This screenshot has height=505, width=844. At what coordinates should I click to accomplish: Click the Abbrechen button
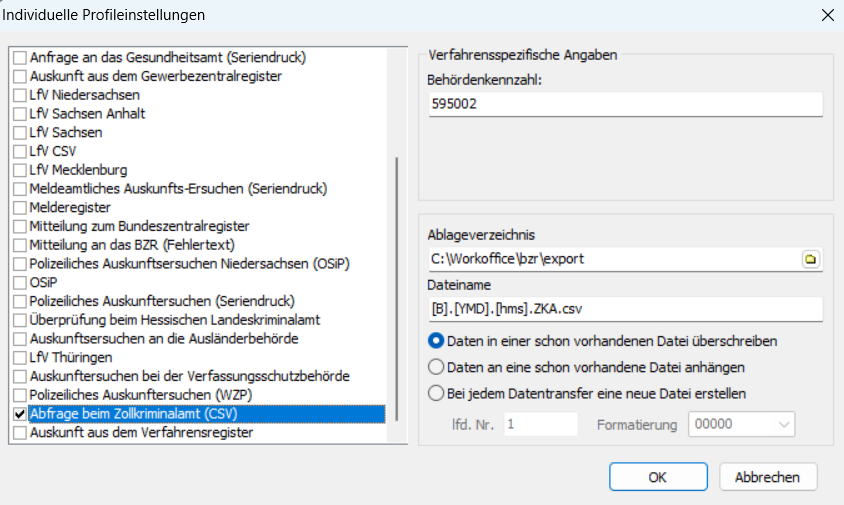[x=767, y=477]
